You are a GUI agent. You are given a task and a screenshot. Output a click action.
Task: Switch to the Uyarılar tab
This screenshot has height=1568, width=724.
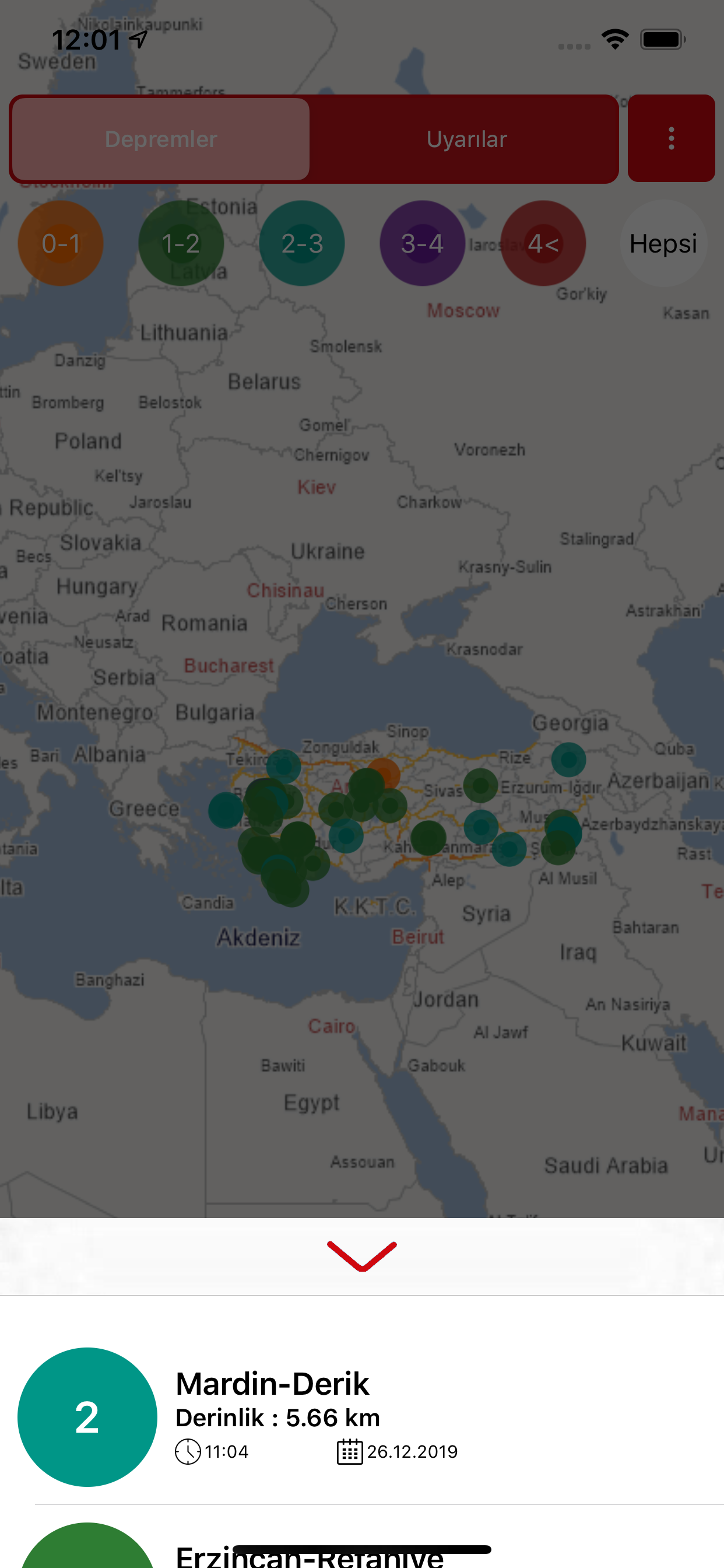[467, 139]
